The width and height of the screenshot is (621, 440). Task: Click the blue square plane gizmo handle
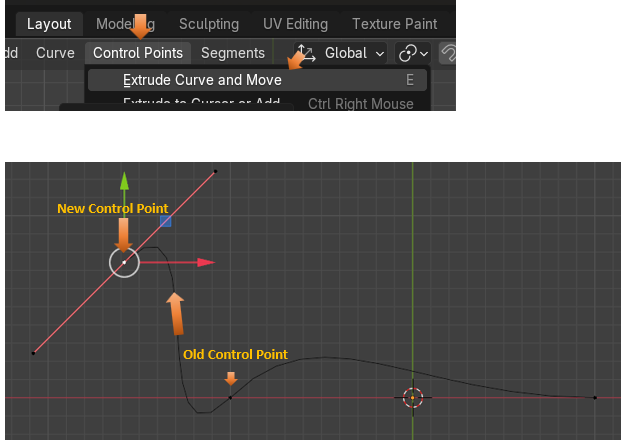[165, 220]
